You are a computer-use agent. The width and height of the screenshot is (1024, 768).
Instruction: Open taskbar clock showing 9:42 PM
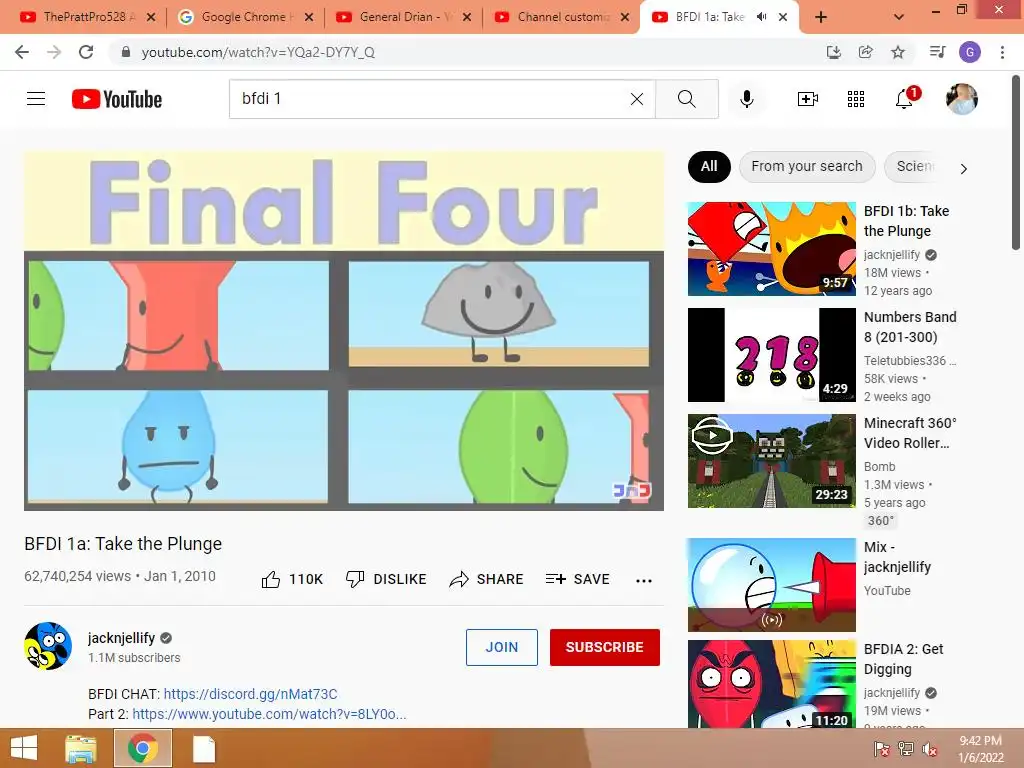[980, 749]
